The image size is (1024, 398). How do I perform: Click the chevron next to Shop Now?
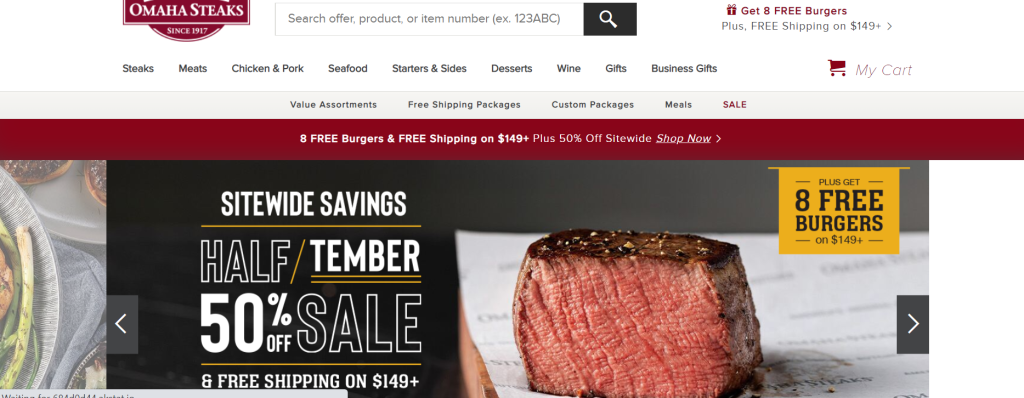(719, 139)
